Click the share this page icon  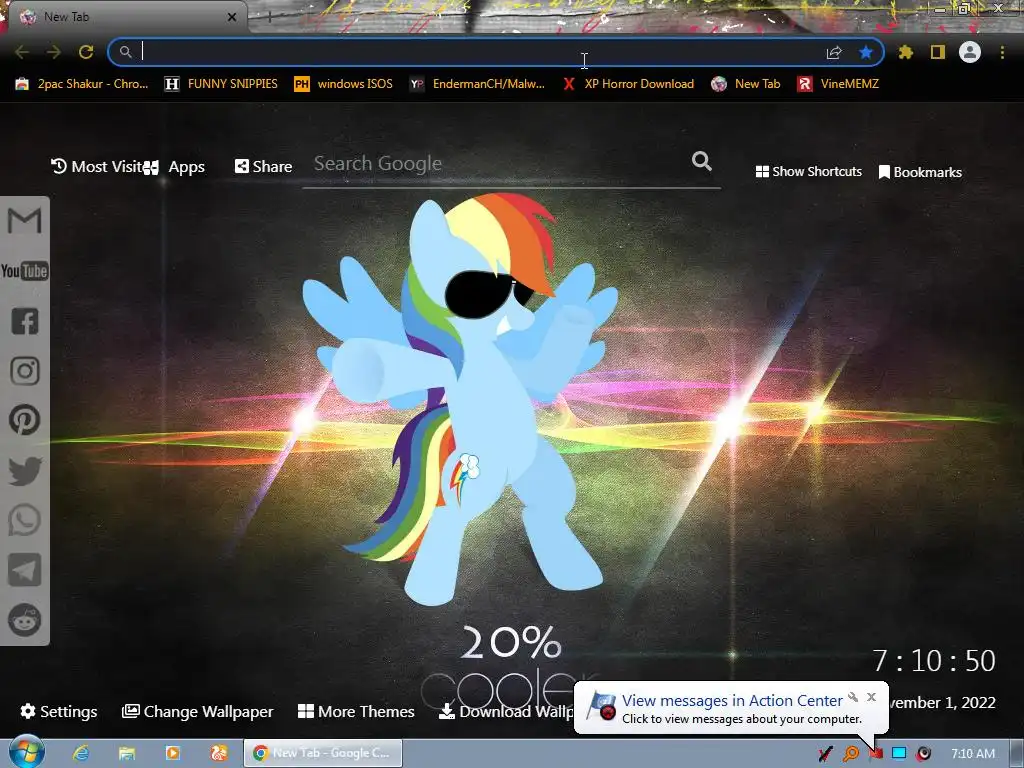coord(834,52)
